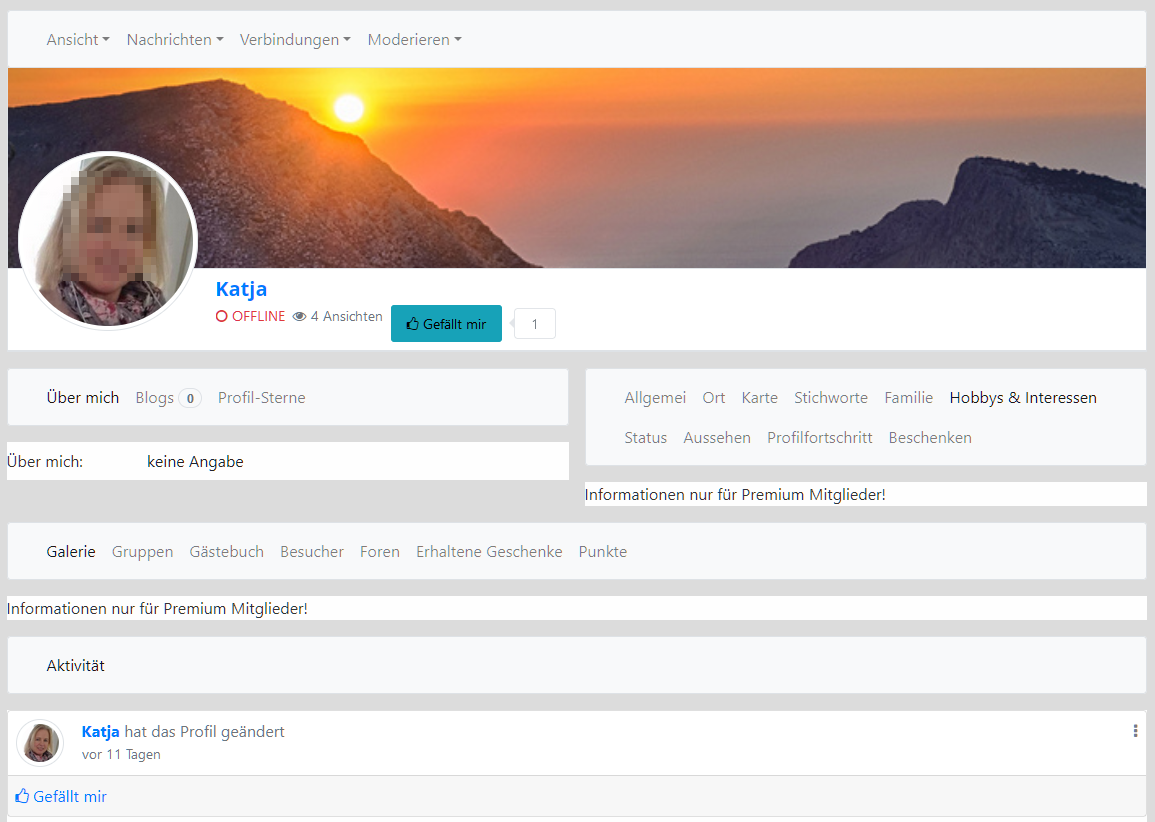
Task: Click the 'vor 11 Tagen' timestamp
Action: coord(121,754)
